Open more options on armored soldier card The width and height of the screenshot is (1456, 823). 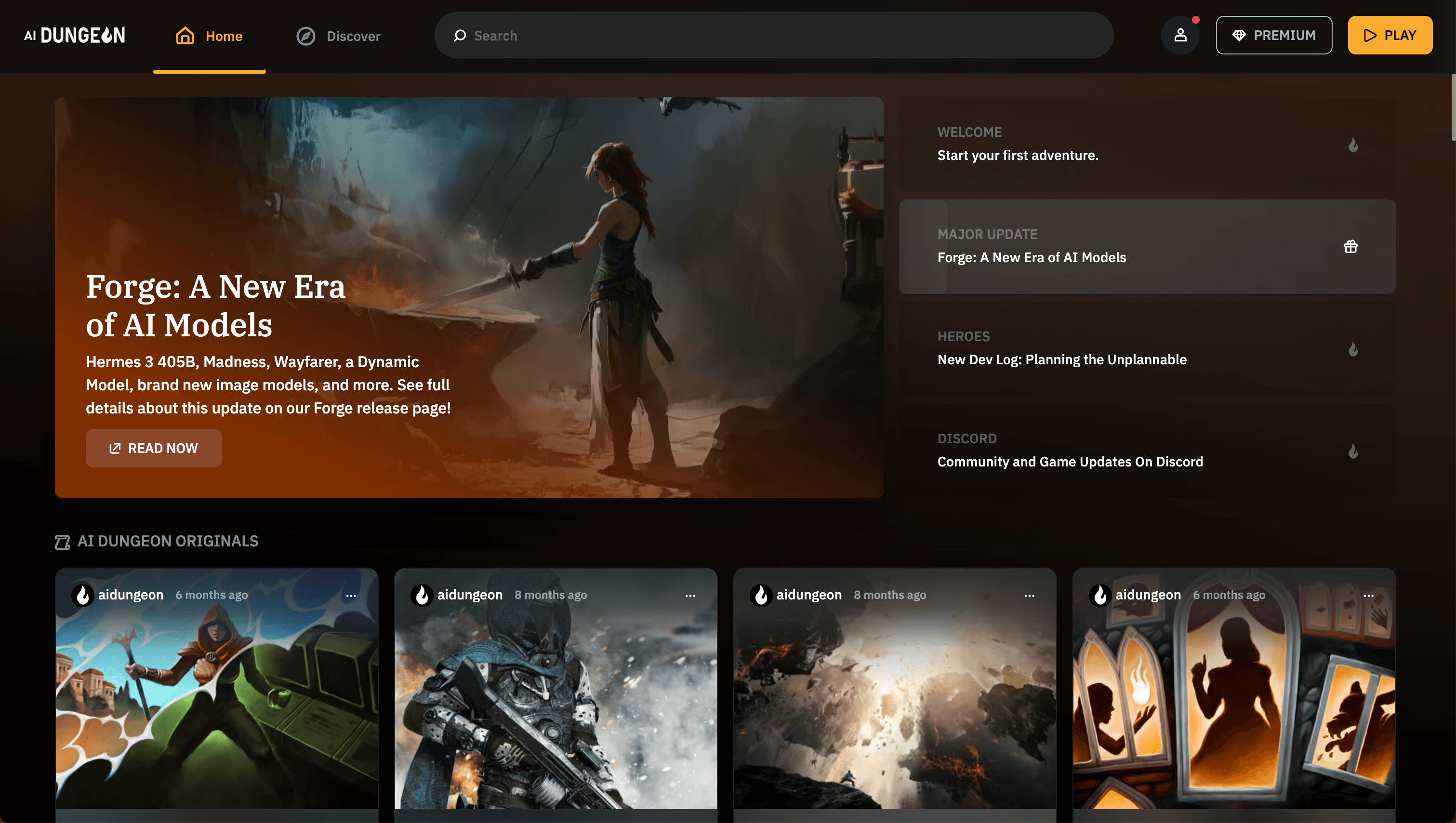tap(690, 595)
